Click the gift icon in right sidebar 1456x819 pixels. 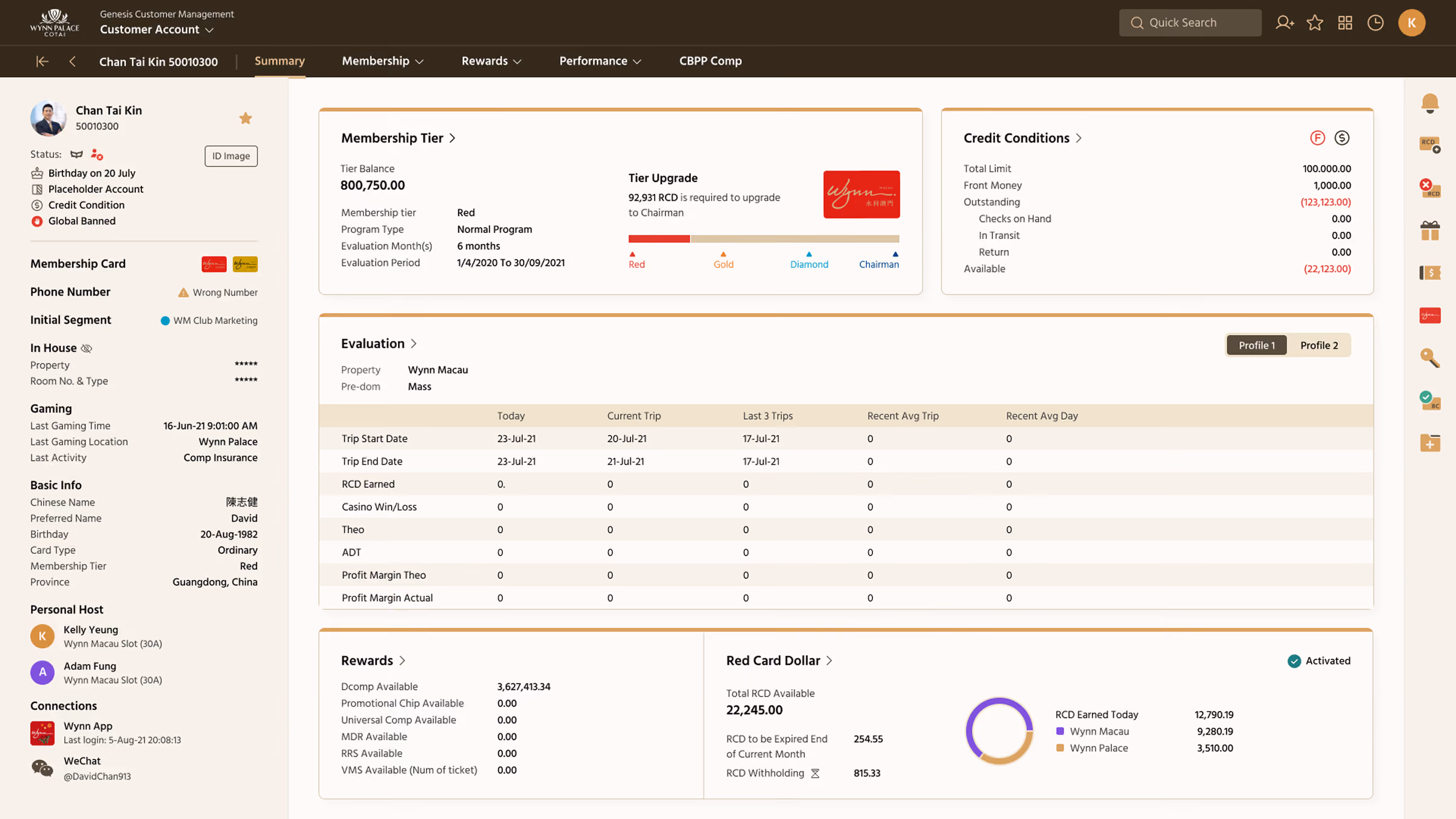(x=1429, y=231)
